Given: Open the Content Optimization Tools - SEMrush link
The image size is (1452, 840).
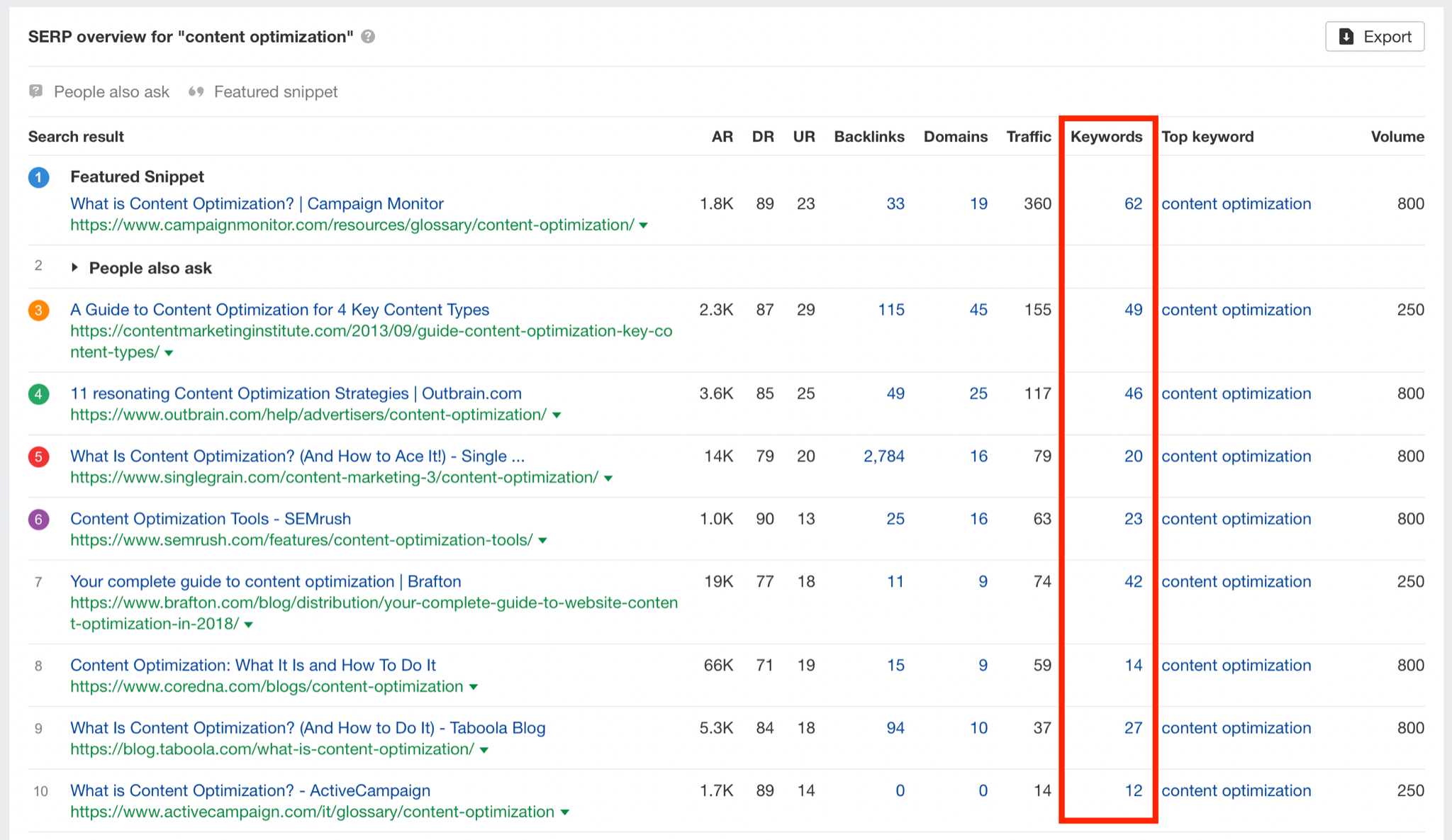Looking at the screenshot, I should tap(211, 519).
